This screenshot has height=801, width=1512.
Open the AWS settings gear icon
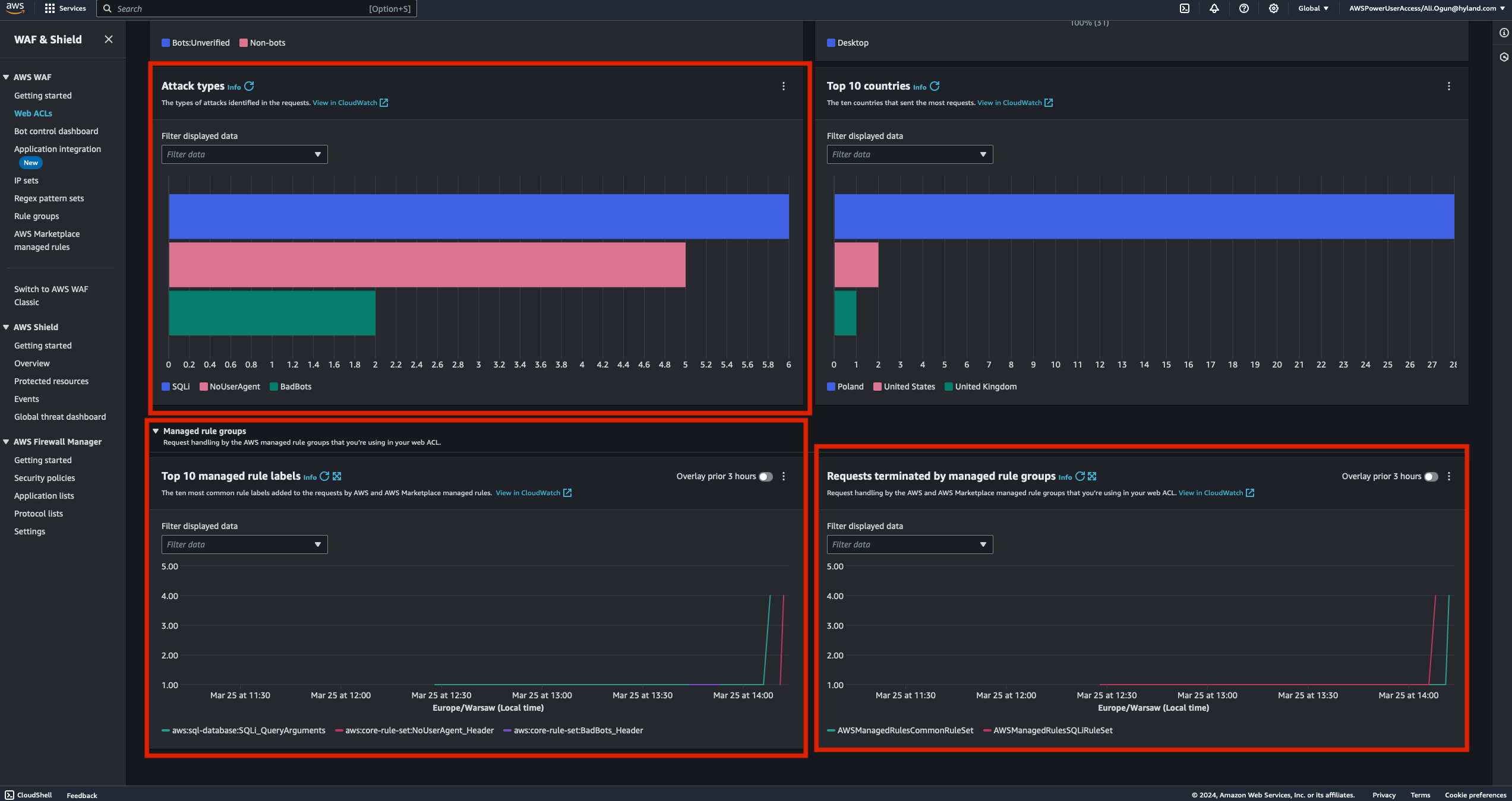[1274, 8]
